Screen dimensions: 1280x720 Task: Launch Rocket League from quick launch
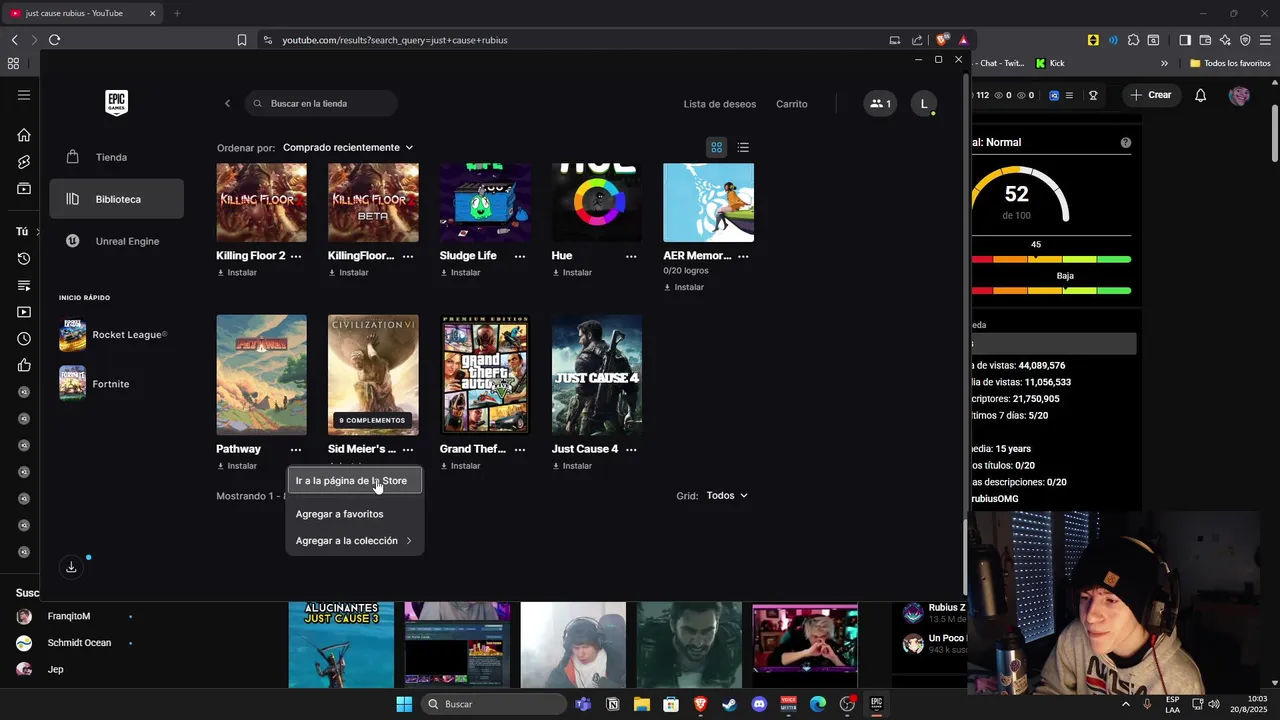tap(113, 335)
